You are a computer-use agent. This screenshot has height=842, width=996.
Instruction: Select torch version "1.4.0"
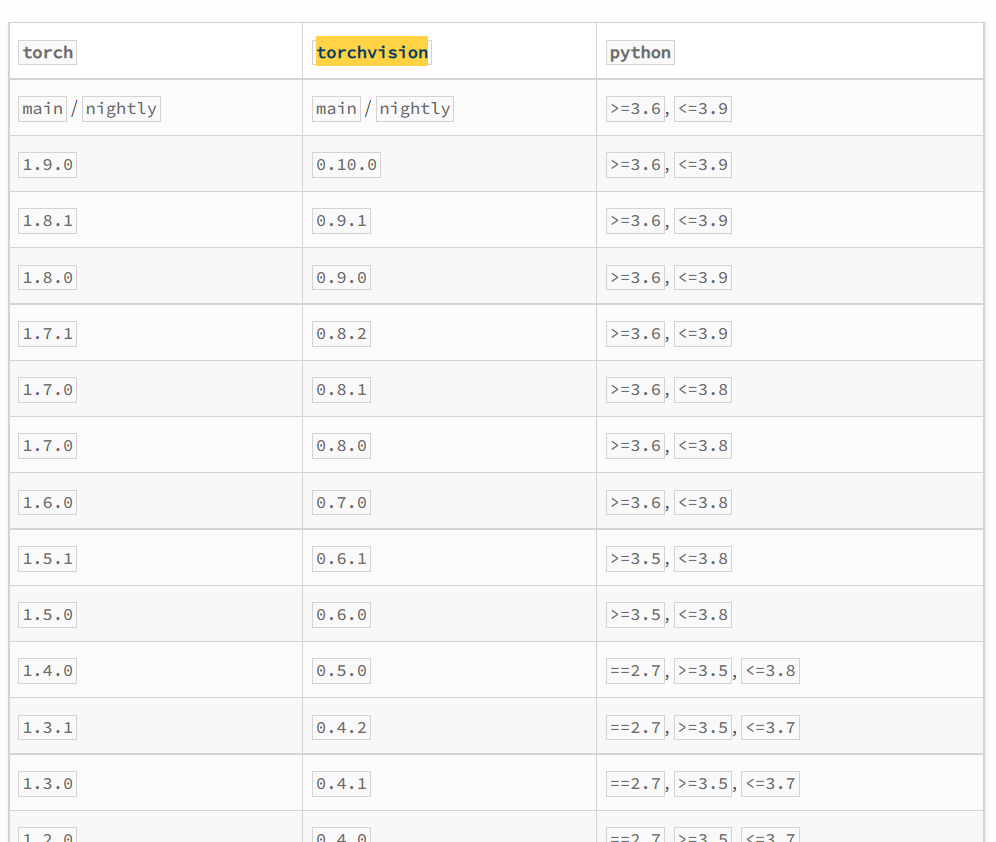(x=48, y=671)
